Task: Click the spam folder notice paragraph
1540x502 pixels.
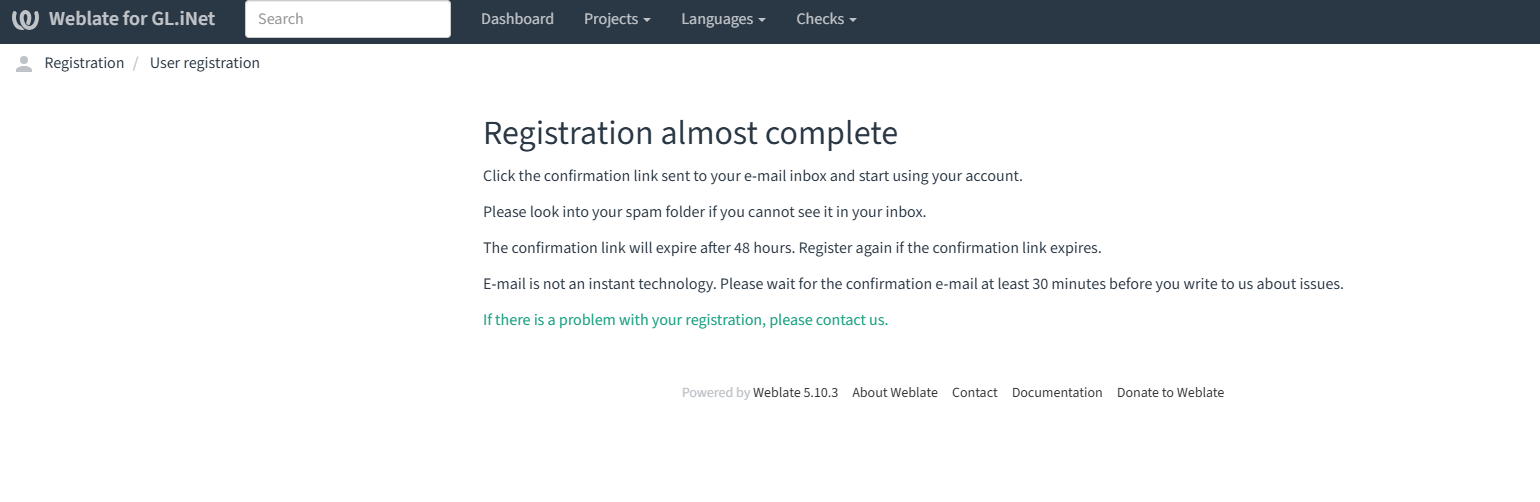Action: (705, 212)
